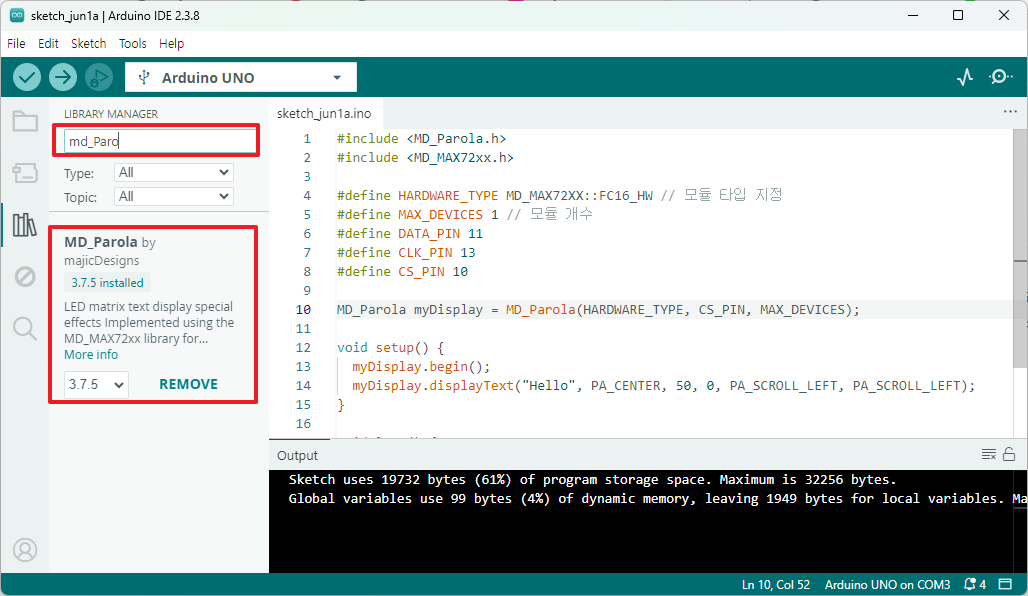Toggle the Output scroll lock icon
Image resolution: width=1028 pixels, height=596 pixels.
click(1009, 454)
